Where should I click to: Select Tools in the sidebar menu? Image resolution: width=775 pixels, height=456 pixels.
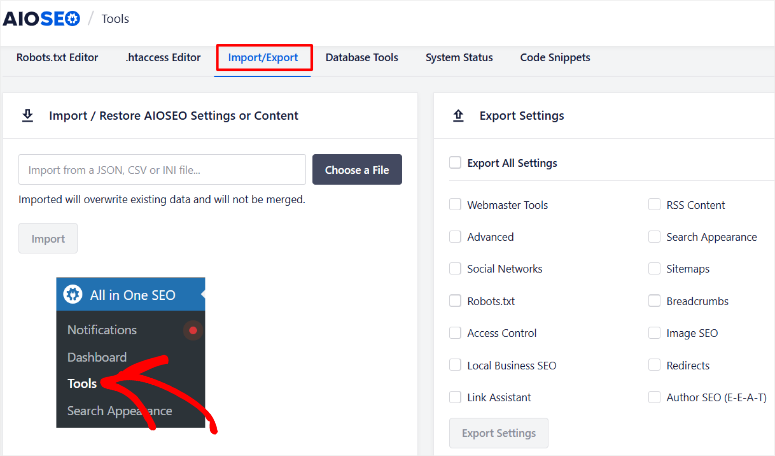tap(82, 383)
